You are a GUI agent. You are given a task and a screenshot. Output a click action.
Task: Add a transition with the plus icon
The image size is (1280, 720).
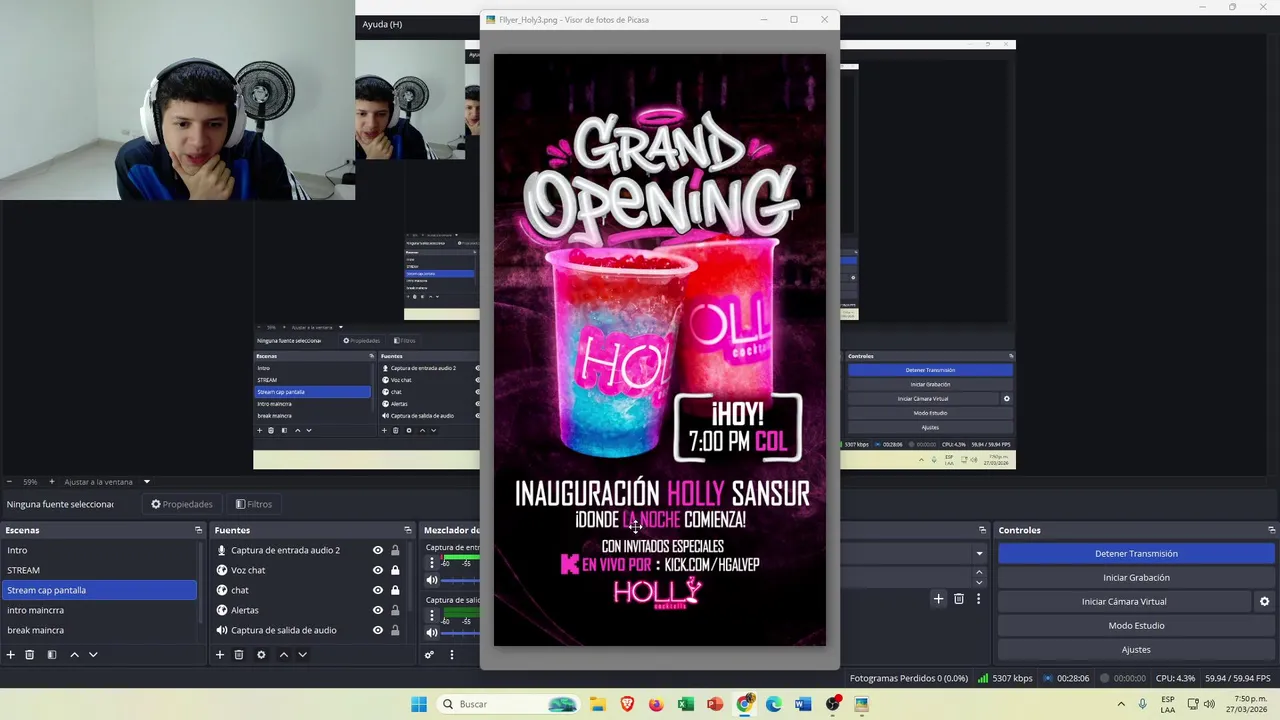coord(938,599)
